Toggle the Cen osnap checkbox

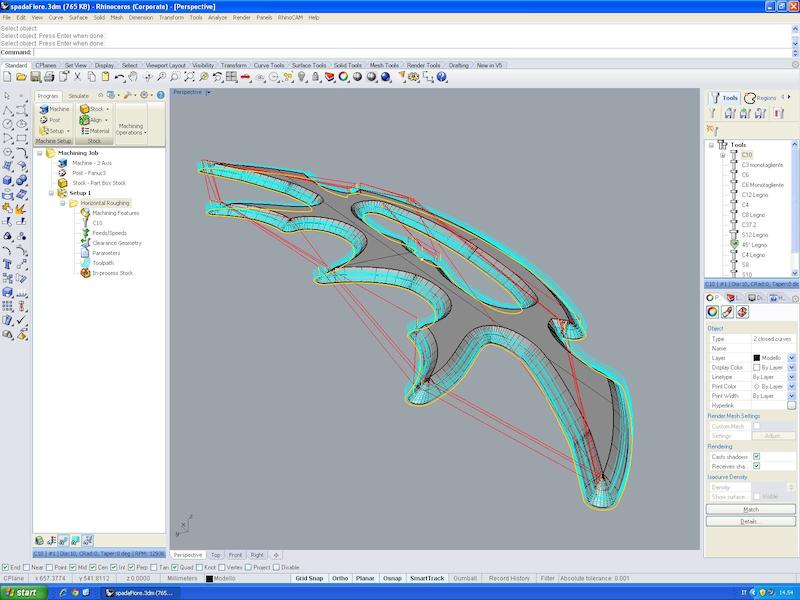pyautogui.click(x=92, y=567)
